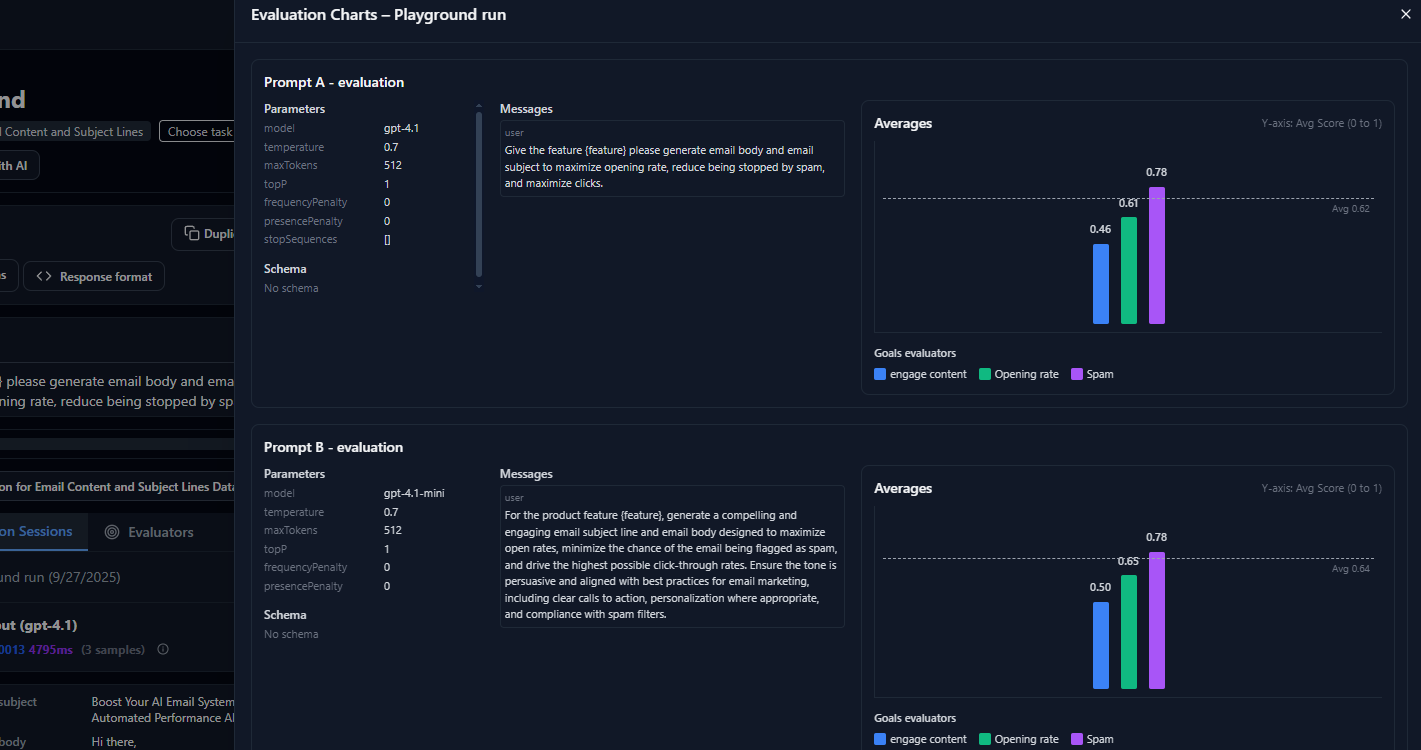Click the code icon on Response format button
The width and height of the screenshot is (1421, 750).
[42, 276]
